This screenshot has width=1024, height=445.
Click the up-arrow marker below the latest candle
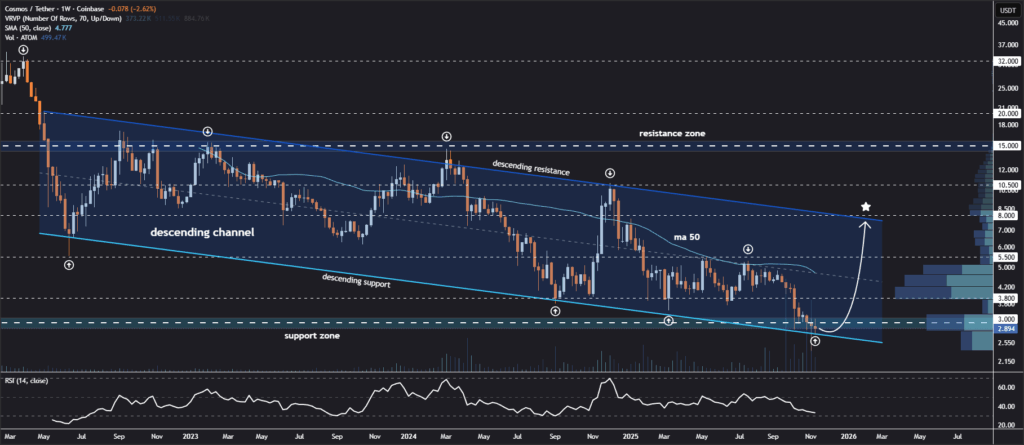[815, 341]
